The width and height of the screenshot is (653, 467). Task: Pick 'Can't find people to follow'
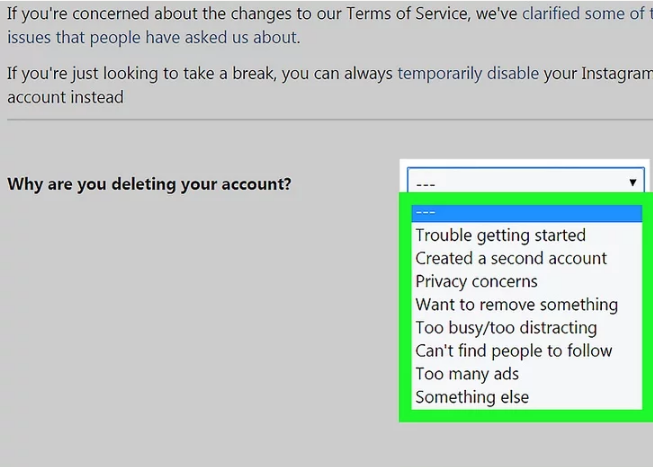513,350
